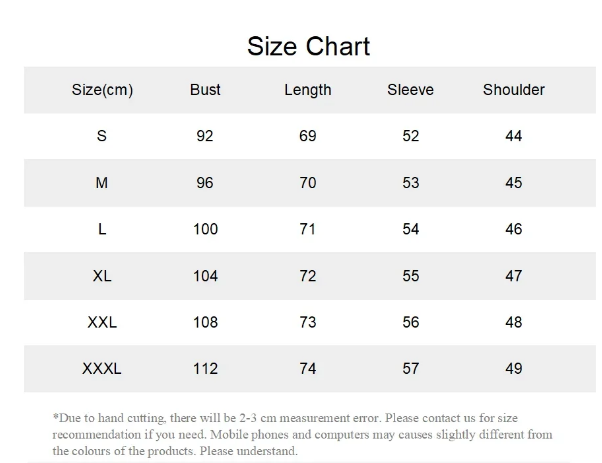
Task: Select the Size(cm) column header
Action: pyautogui.click(x=102, y=90)
